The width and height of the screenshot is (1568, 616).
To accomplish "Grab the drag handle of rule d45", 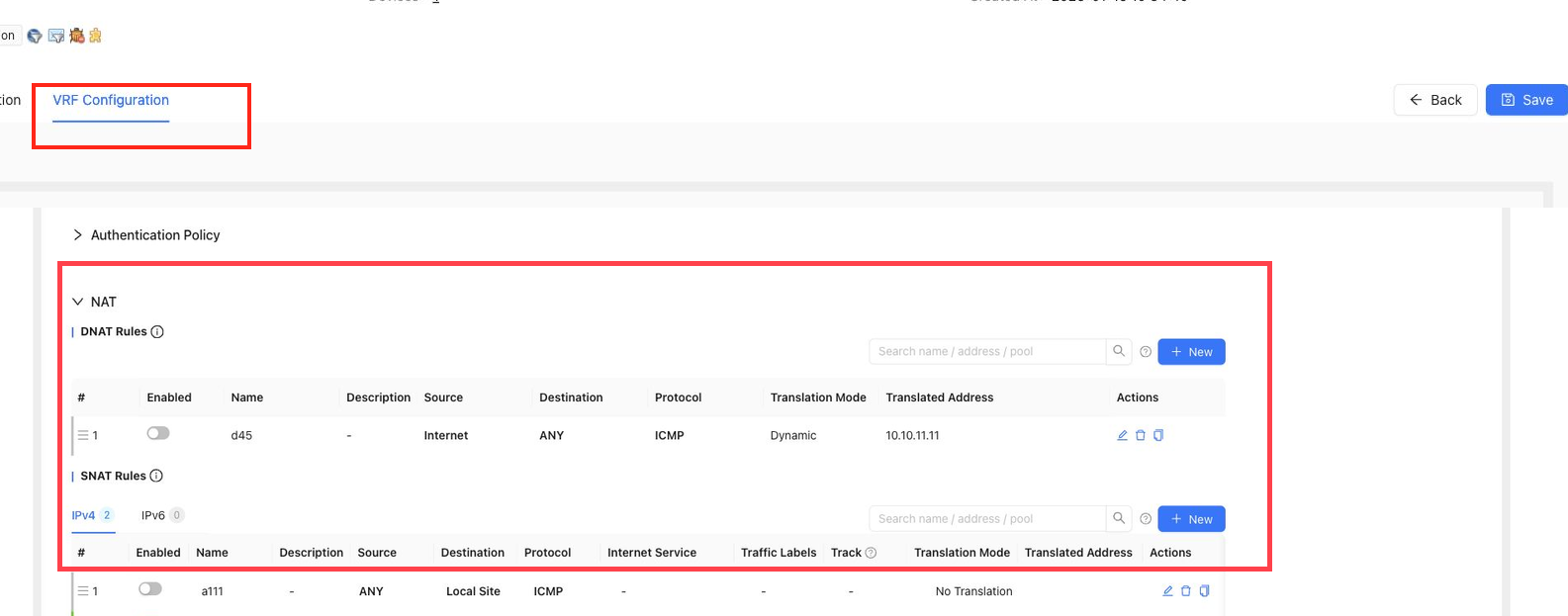I will (83, 435).
